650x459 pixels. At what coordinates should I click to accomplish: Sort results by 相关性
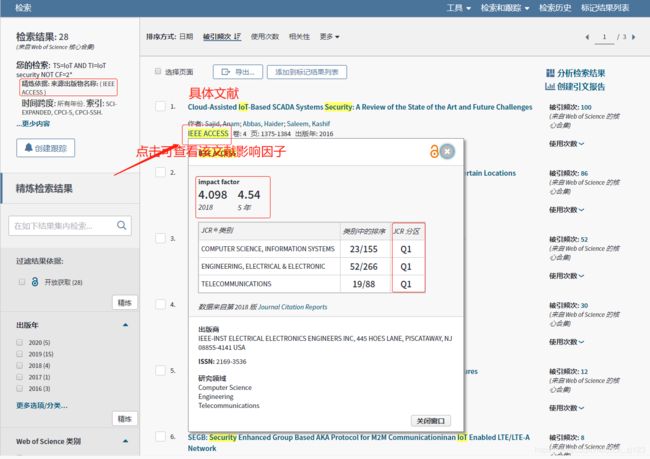tap(299, 37)
